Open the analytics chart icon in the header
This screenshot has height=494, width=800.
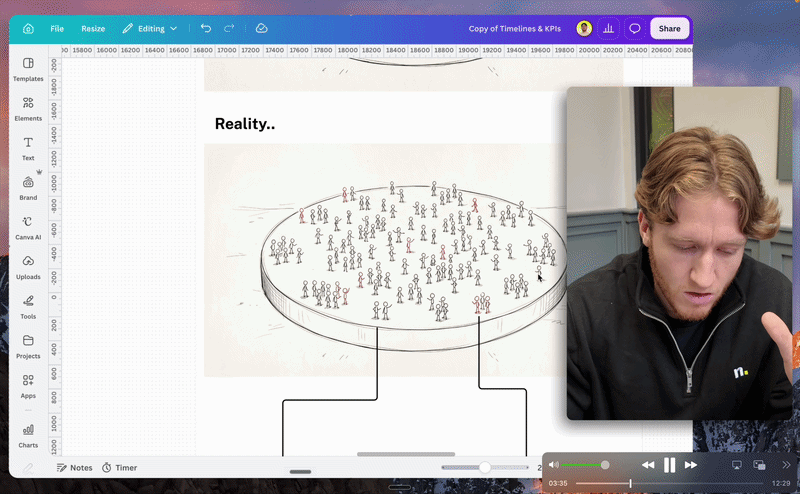(x=608, y=29)
